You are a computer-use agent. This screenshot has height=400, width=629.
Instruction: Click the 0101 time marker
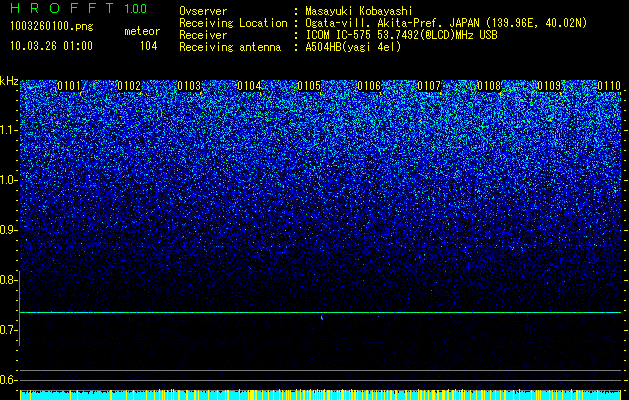coord(69,86)
